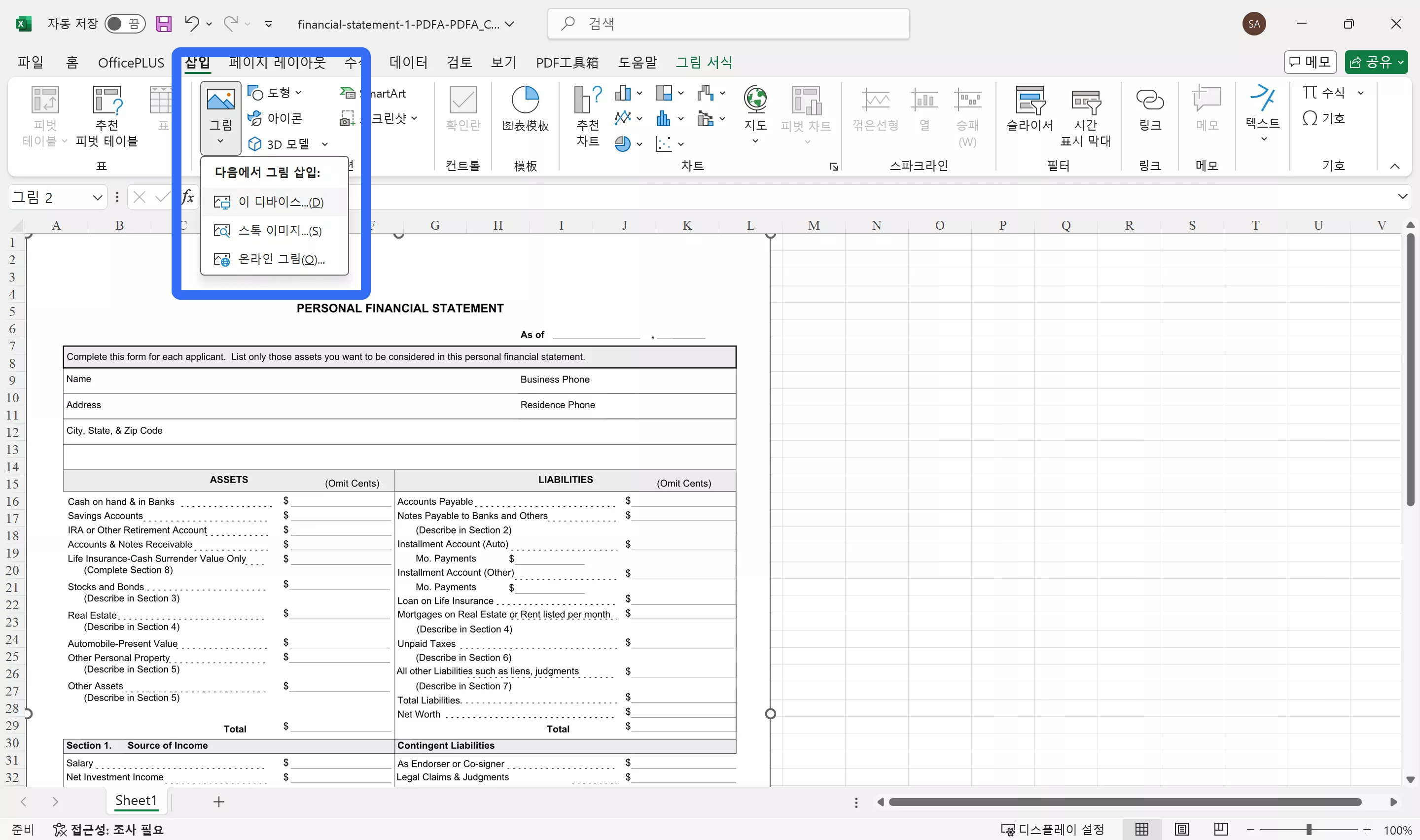1420x840 pixels.
Task: Open the SA account avatar
Action: click(1254, 24)
